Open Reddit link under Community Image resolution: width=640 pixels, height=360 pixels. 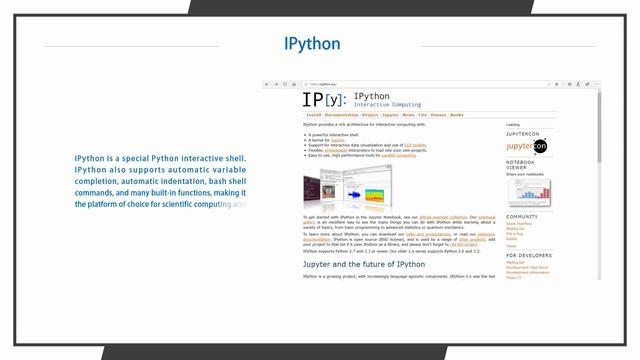(511, 239)
